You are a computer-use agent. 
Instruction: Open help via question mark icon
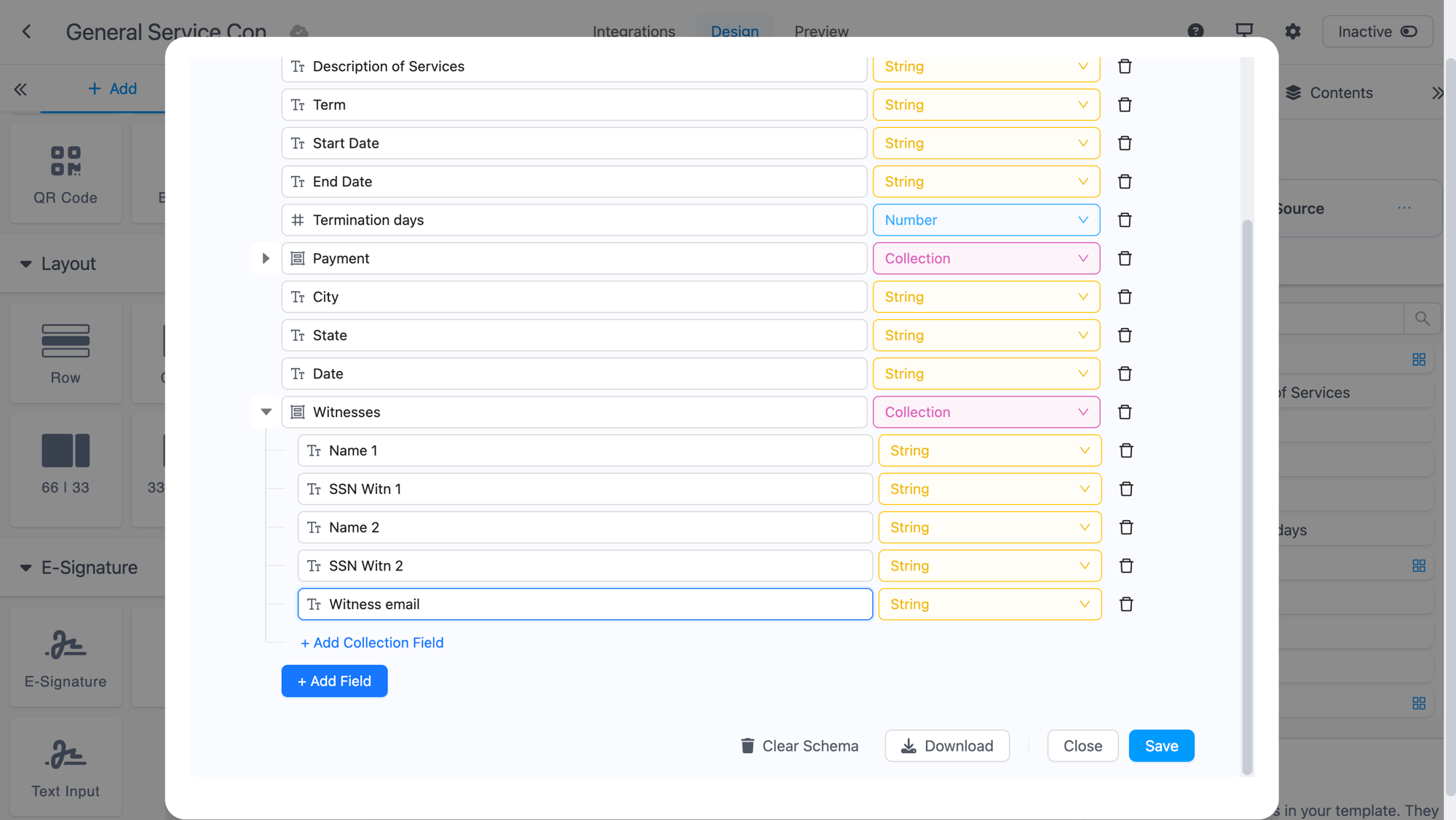(x=1195, y=31)
